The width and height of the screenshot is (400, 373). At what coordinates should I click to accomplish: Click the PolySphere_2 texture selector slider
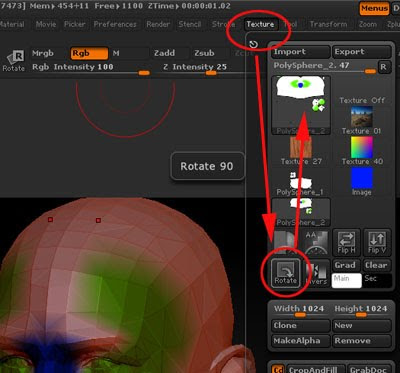point(324,67)
